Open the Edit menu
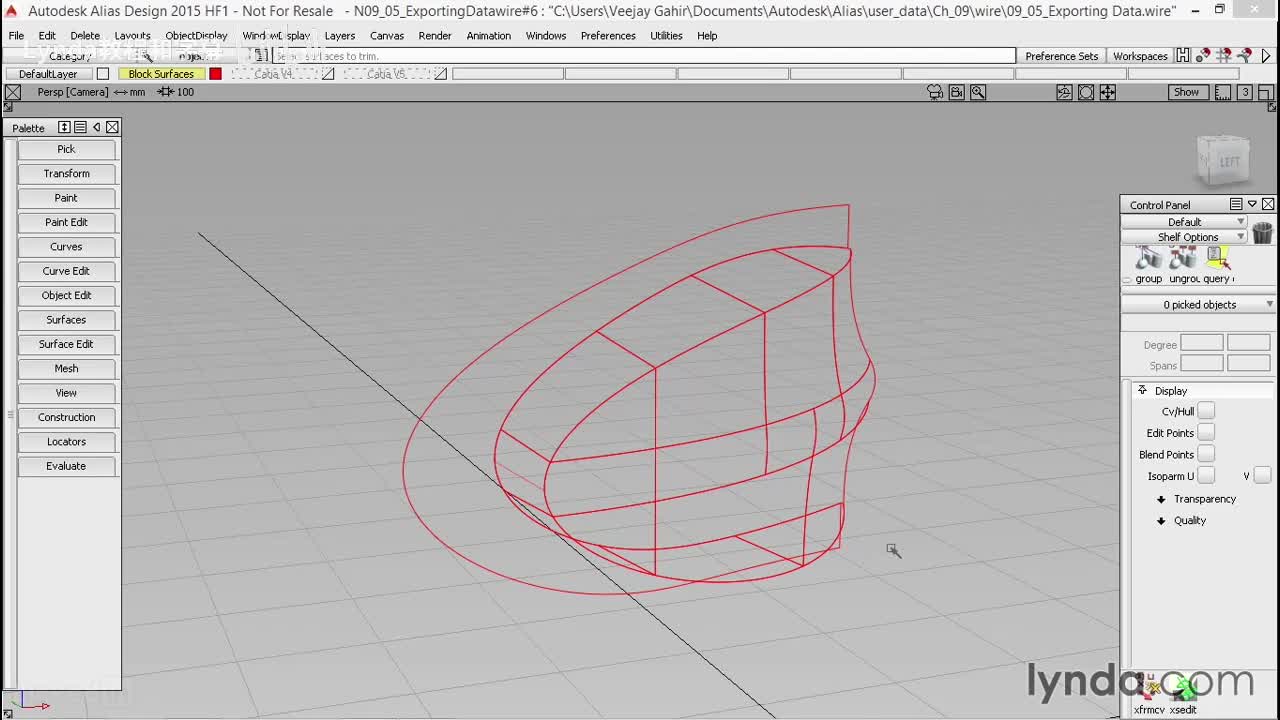 pyautogui.click(x=47, y=36)
